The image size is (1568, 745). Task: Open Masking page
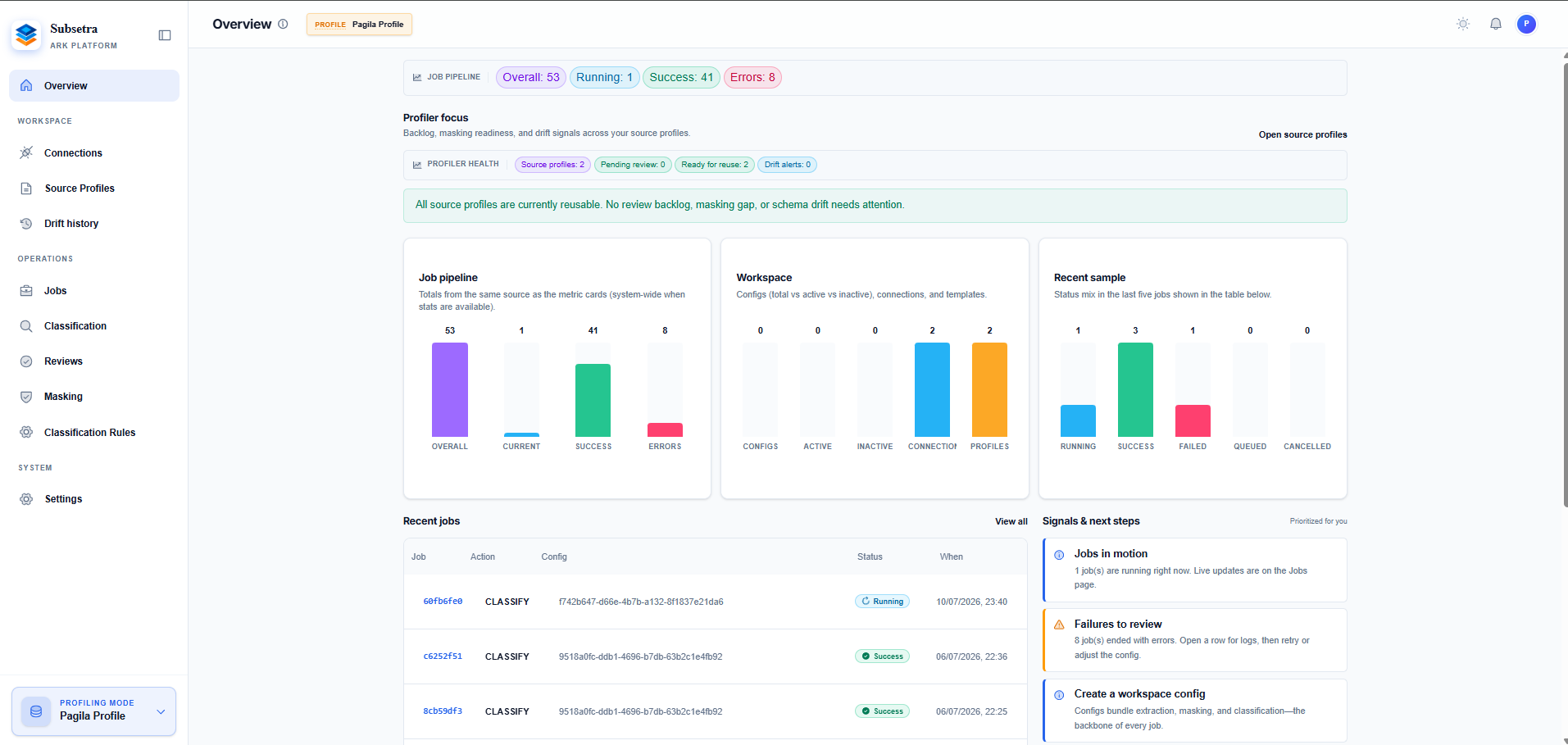click(x=94, y=396)
